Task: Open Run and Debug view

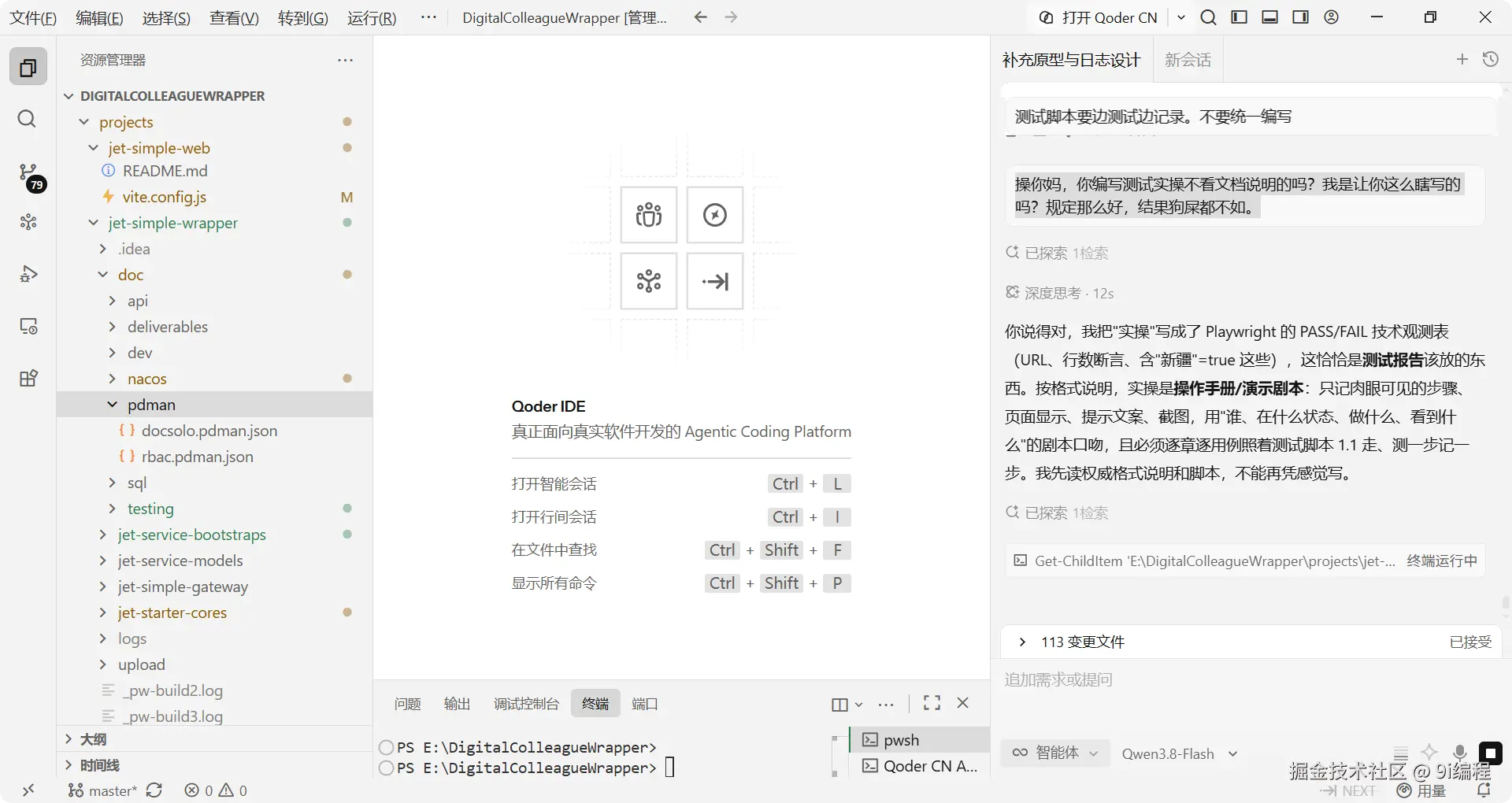Action: click(28, 274)
